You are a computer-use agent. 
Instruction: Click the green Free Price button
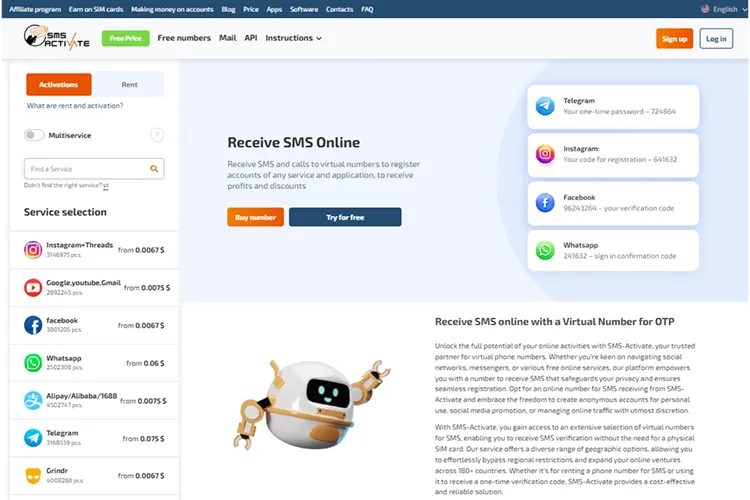click(x=125, y=38)
